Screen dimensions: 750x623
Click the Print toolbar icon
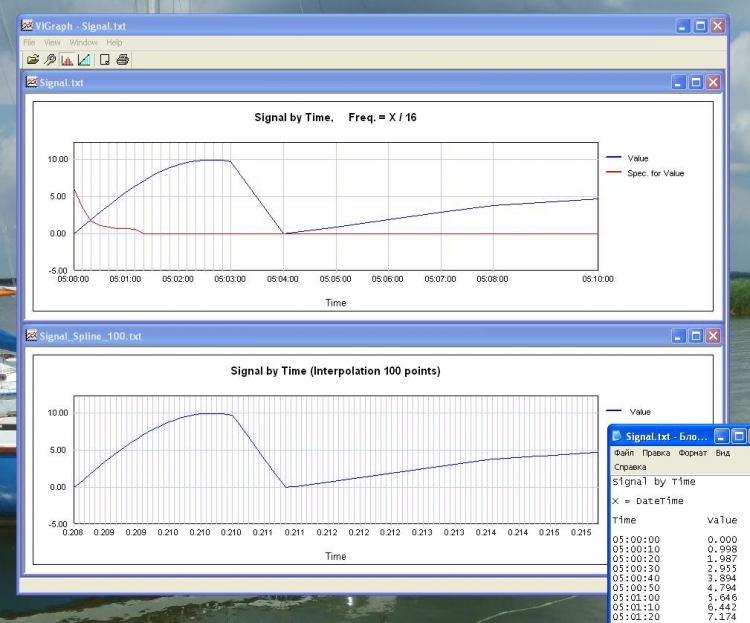pos(122,60)
